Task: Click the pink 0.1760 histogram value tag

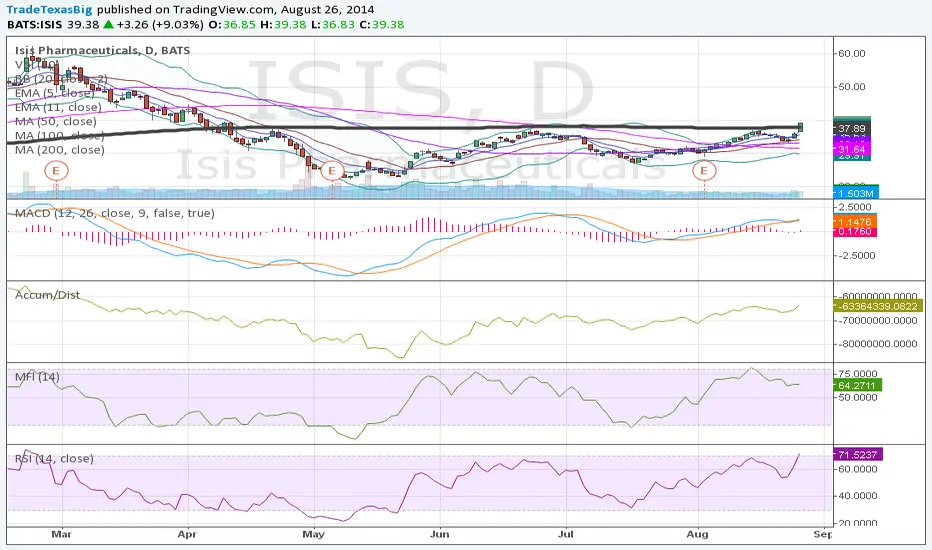Action: 855,231
